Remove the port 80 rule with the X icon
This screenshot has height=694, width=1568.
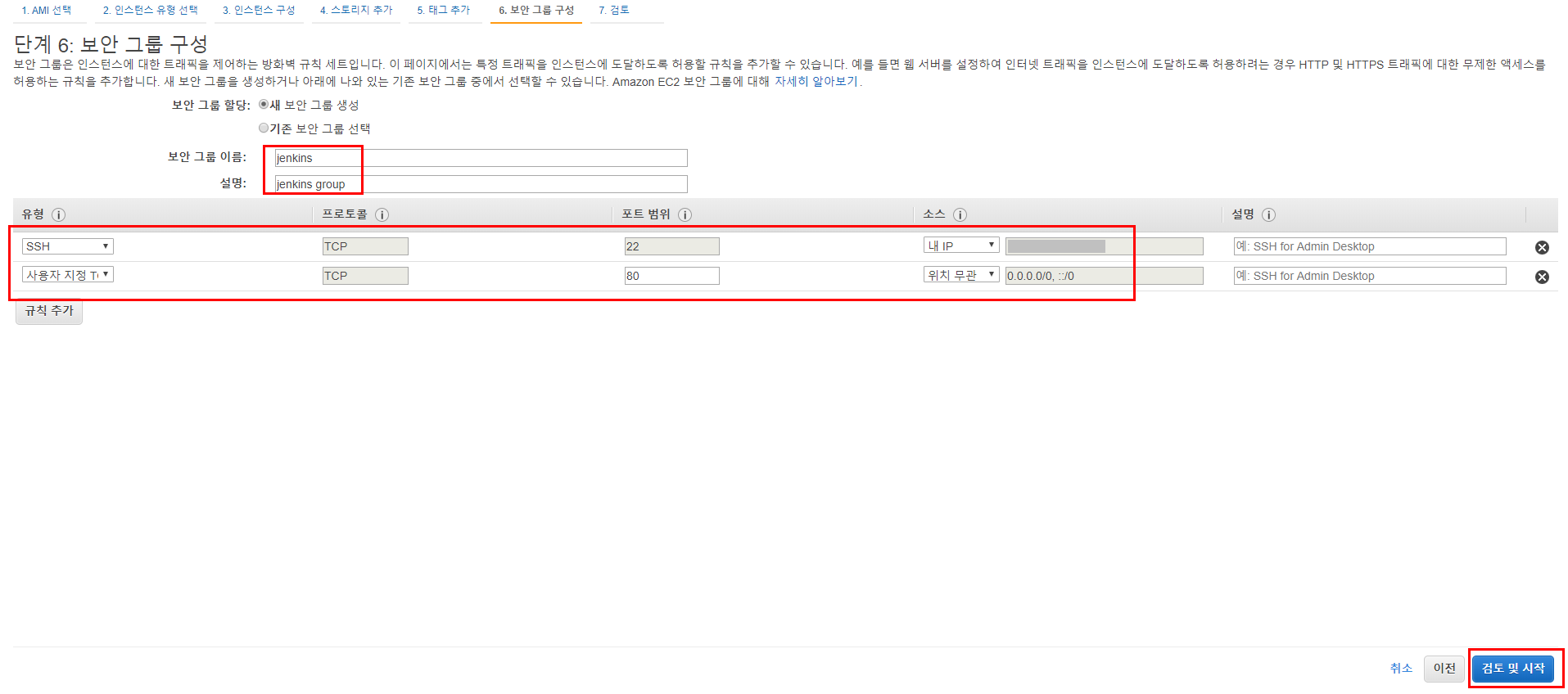pyautogui.click(x=1542, y=277)
